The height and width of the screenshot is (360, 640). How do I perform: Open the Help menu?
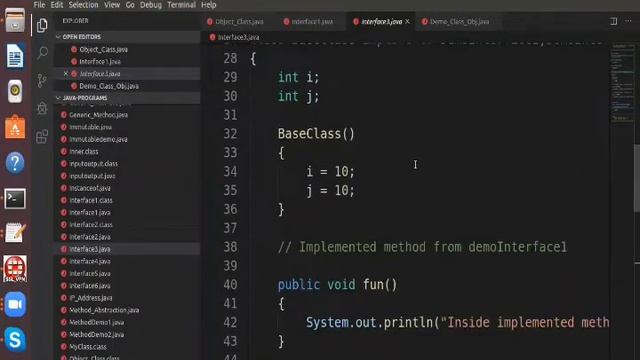[209, 5]
